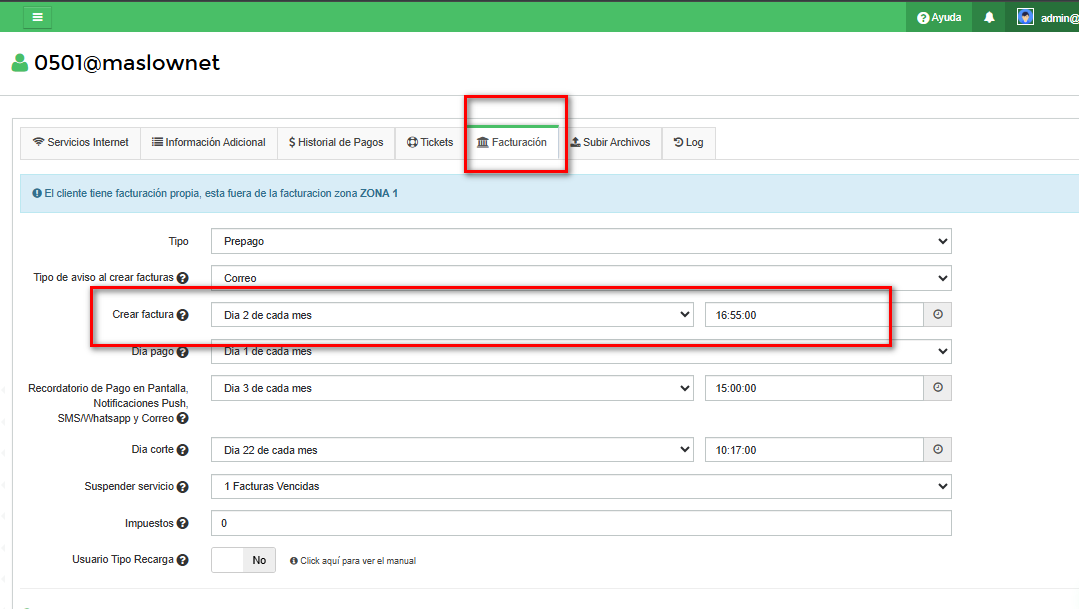Click the Ayuda help button
The image size is (1079, 609).
[x=939, y=17]
